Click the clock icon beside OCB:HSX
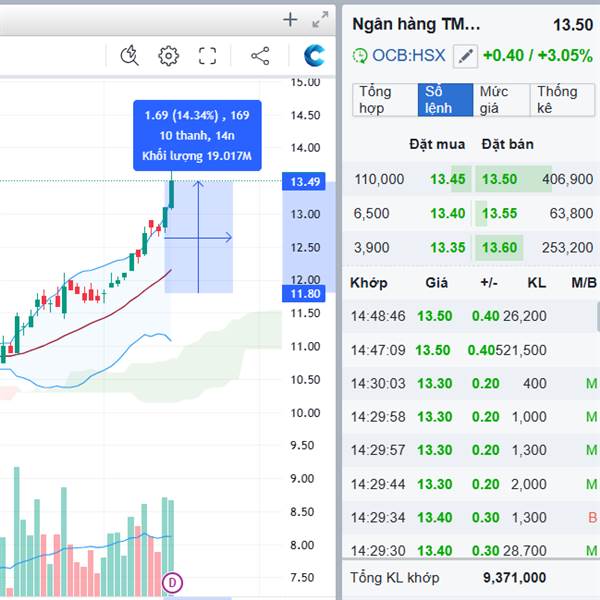Image resolution: width=600 pixels, height=600 pixels. coord(359,56)
